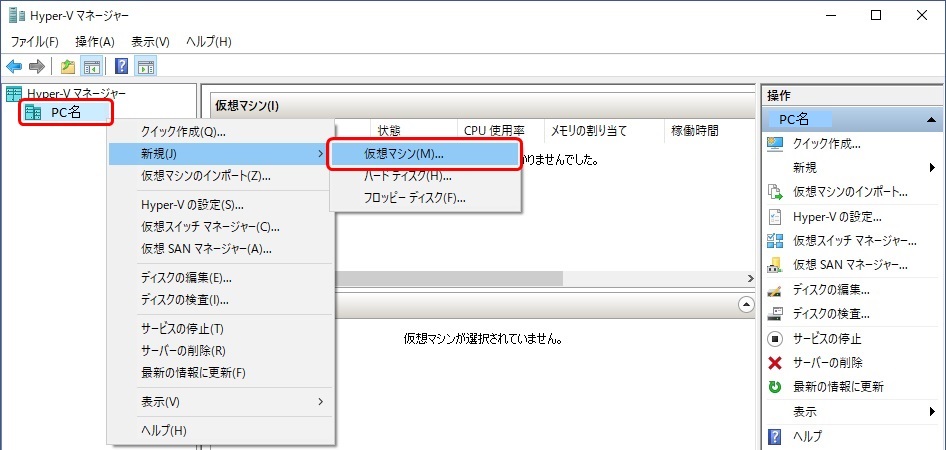Click the Up one level folder icon
946x450 pixels.
[68, 66]
